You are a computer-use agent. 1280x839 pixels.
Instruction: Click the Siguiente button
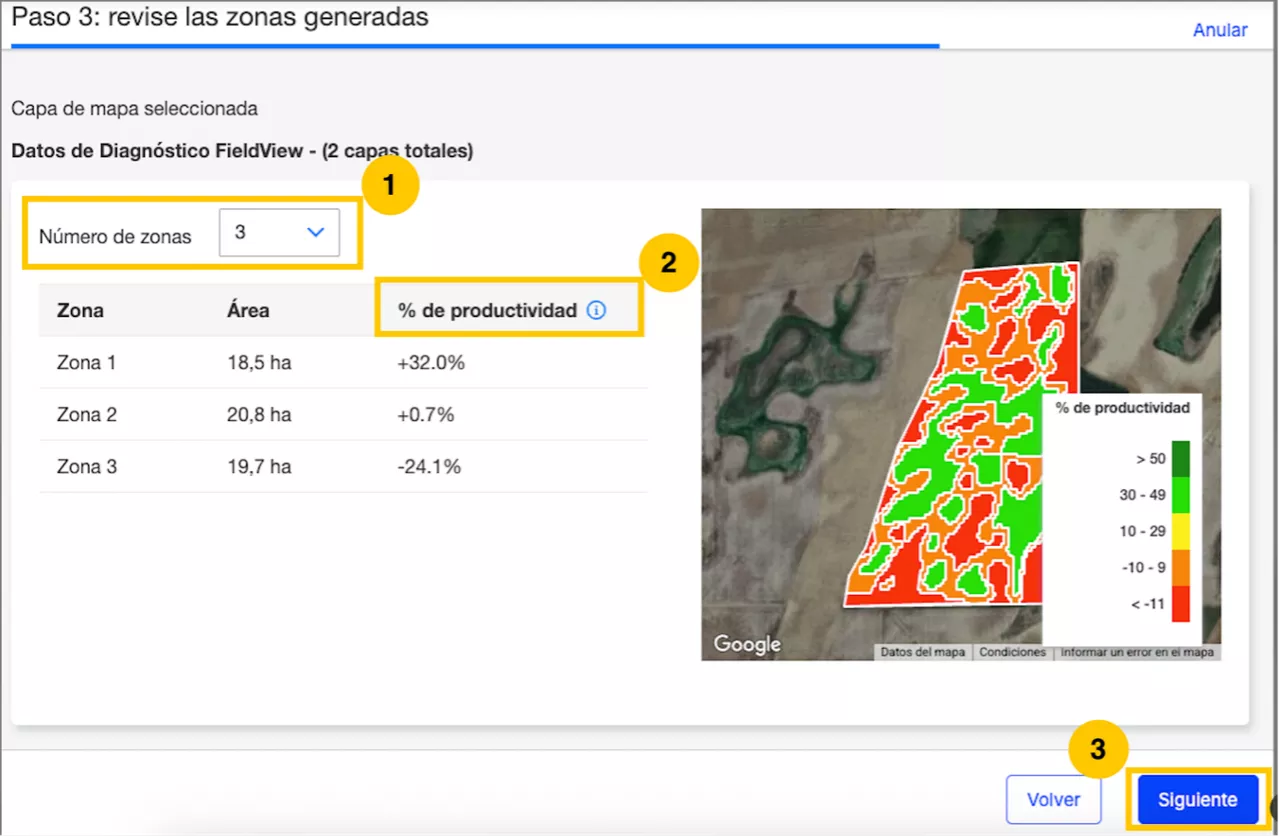click(x=1197, y=800)
